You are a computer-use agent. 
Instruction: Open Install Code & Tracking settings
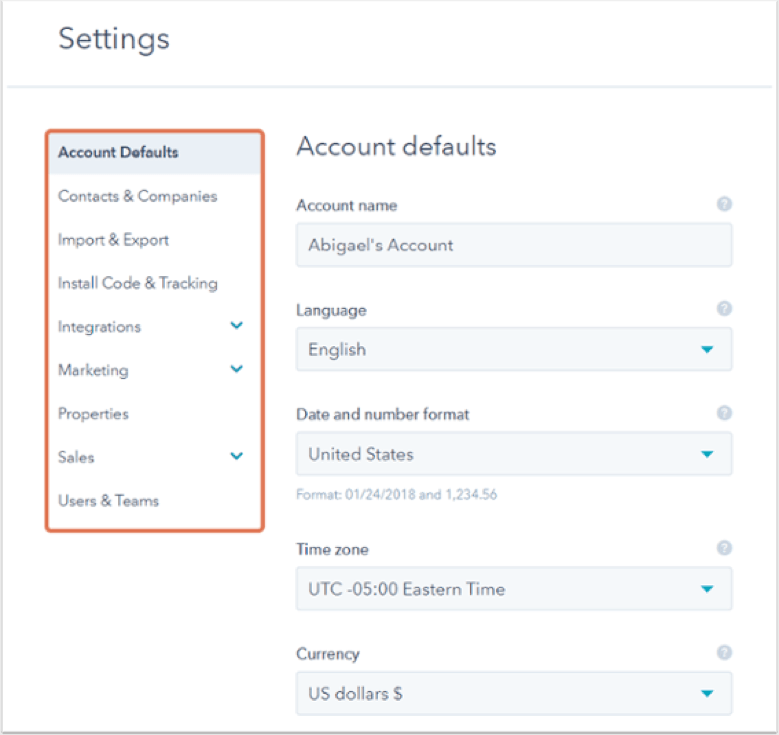pyautogui.click(x=138, y=283)
